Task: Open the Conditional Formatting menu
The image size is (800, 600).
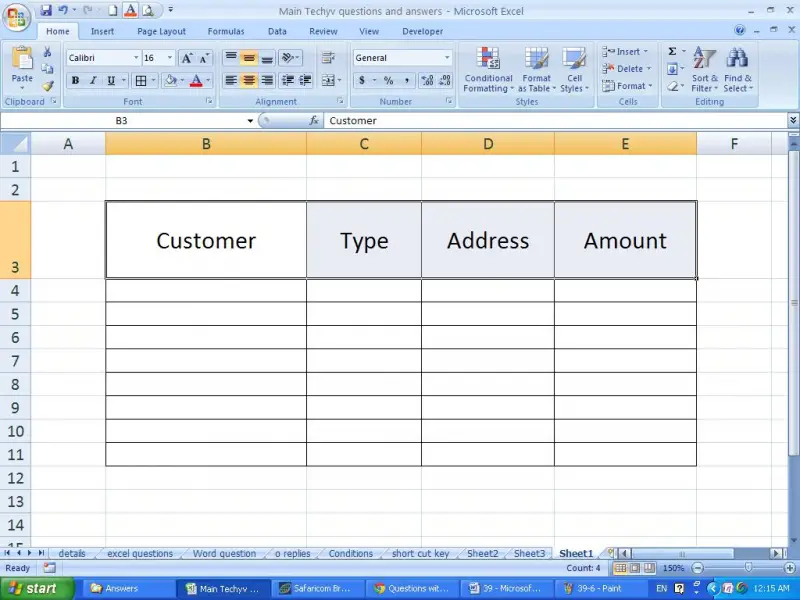Action: (x=488, y=70)
